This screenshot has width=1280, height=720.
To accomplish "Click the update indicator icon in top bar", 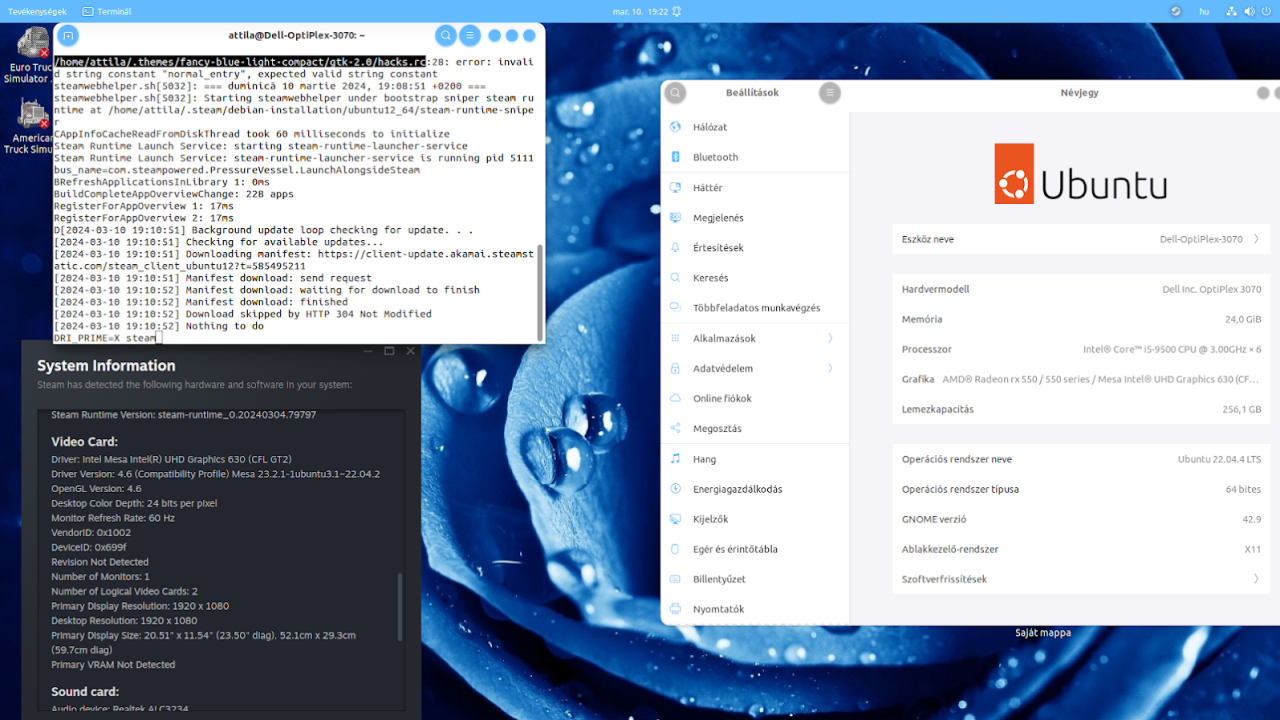I will pyautogui.click(x=1175, y=11).
